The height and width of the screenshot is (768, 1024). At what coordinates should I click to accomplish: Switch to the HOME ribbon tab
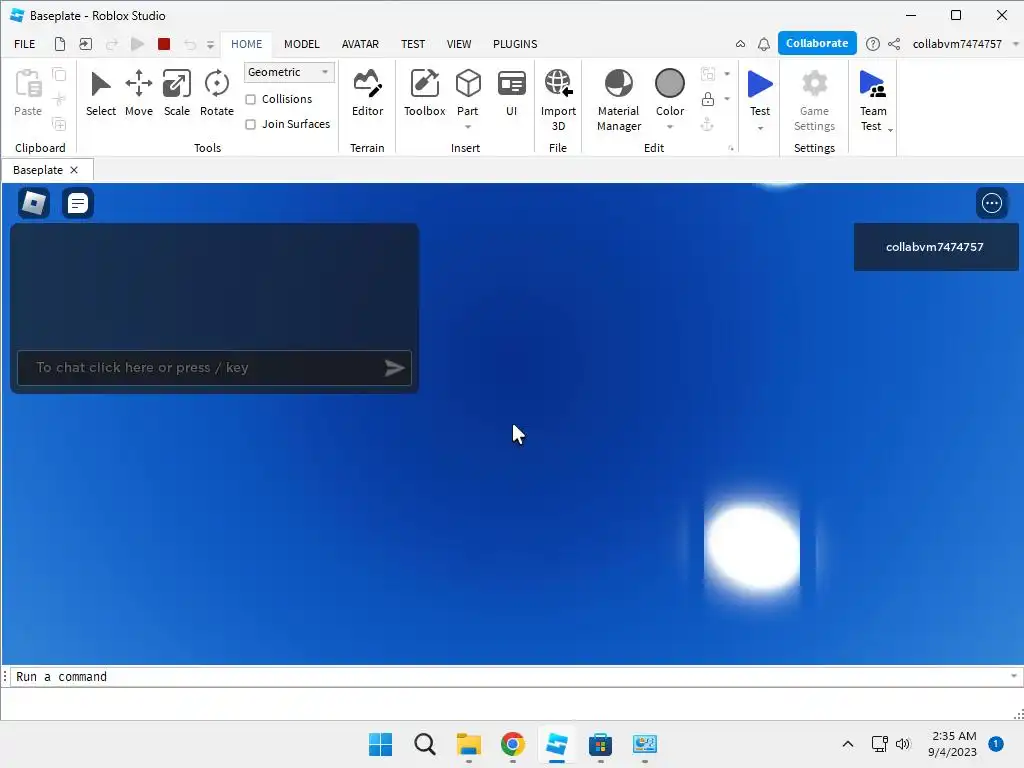246,44
